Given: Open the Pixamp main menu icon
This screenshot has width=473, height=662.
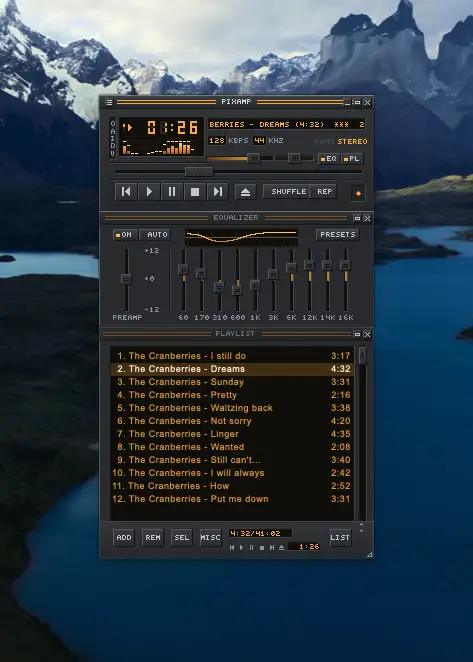Looking at the screenshot, I should [109, 102].
